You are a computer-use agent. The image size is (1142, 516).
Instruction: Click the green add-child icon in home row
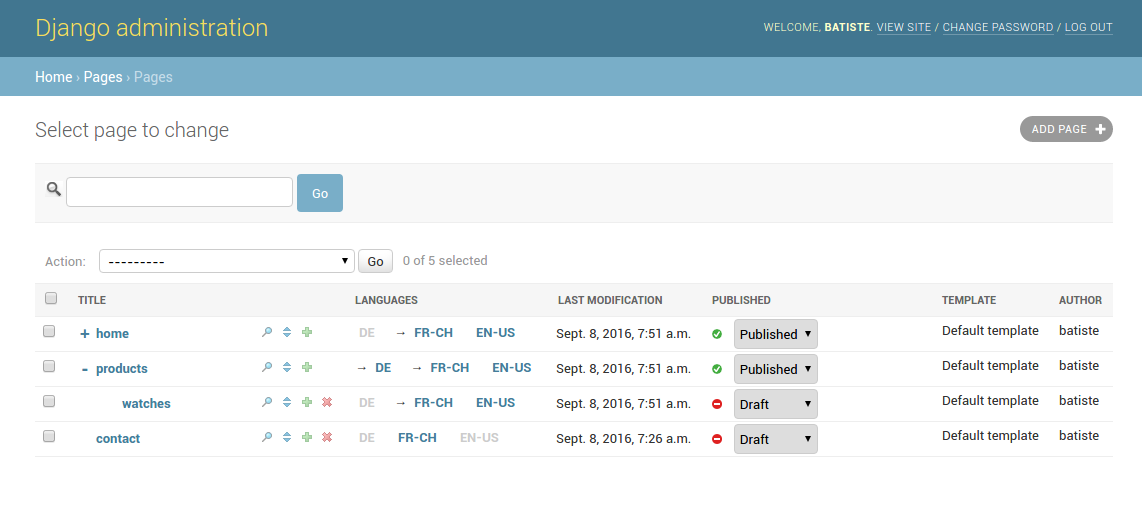(x=307, y=332)
